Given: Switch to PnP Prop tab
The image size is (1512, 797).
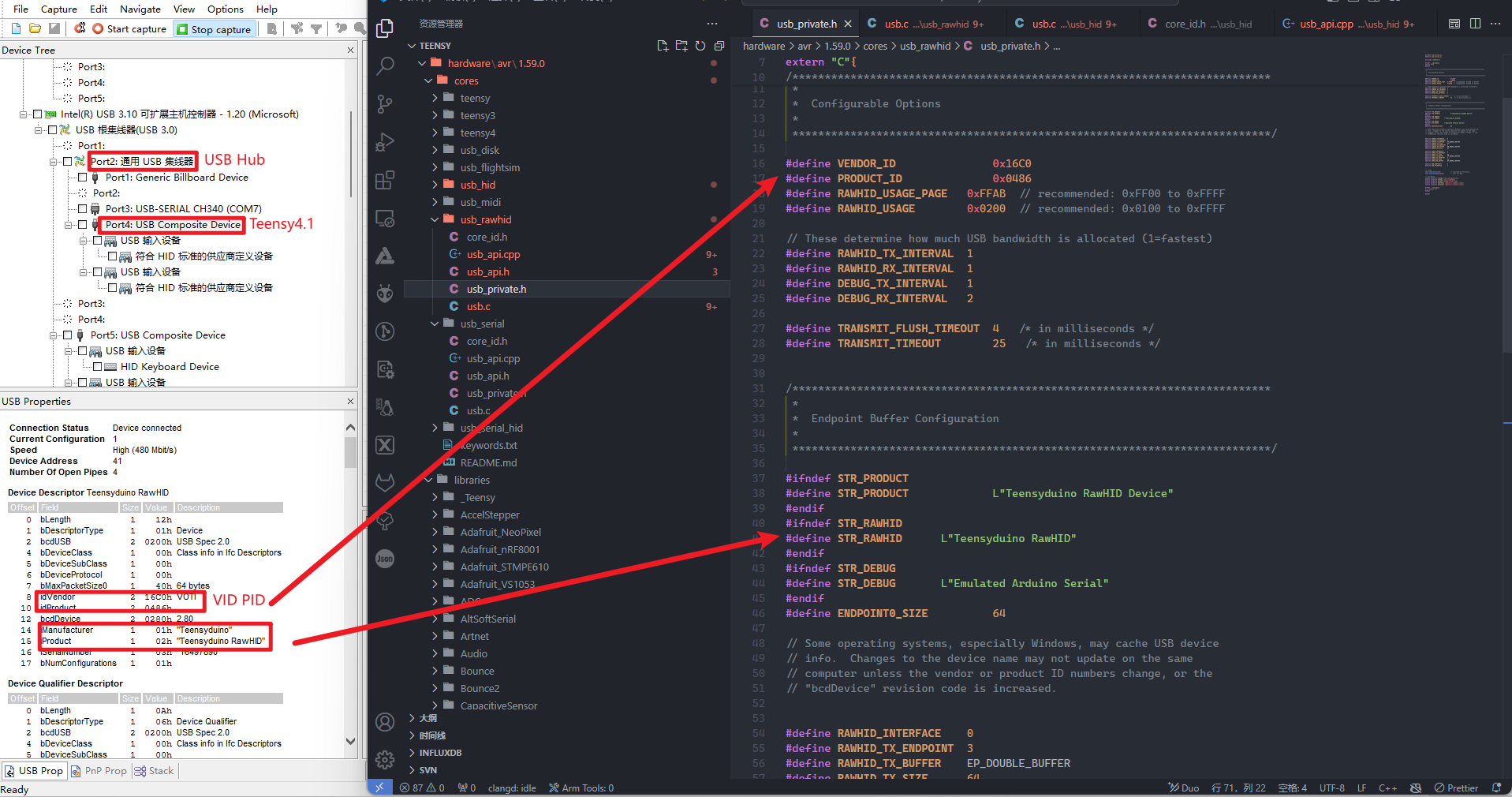Looking at the screenshot, I should click(x=99, y=771).
